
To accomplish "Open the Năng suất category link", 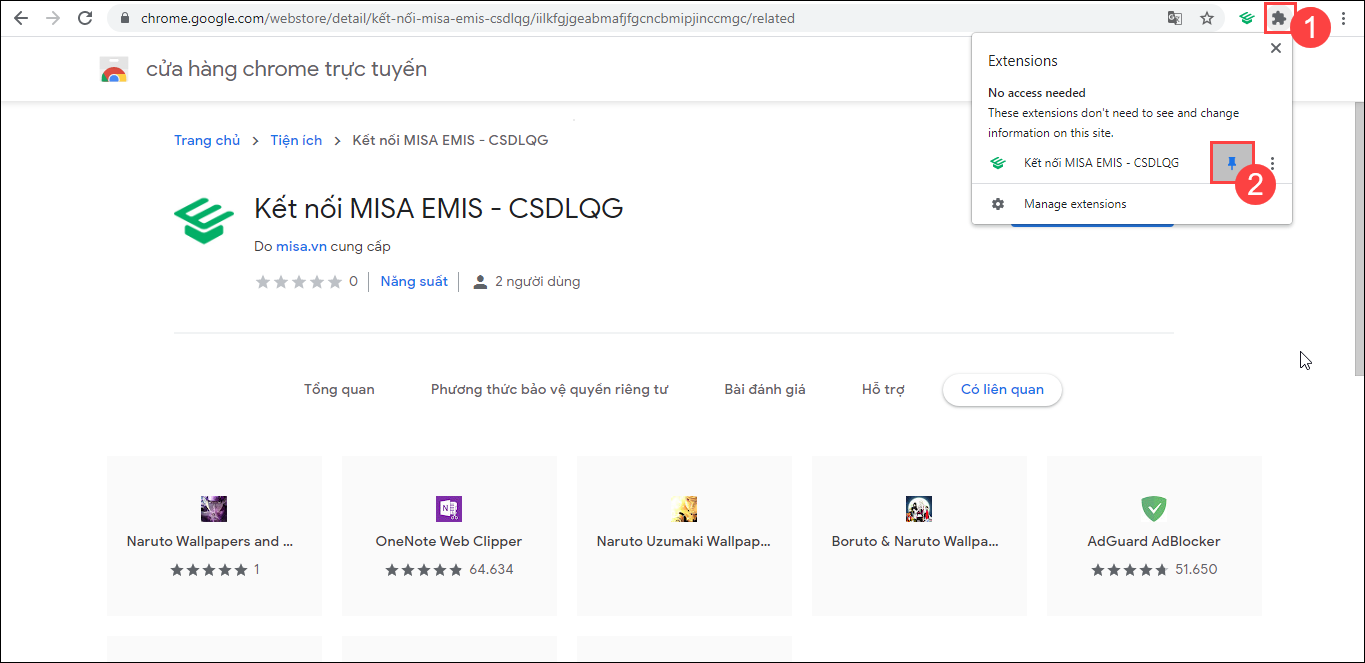I will tap(414, 281).
